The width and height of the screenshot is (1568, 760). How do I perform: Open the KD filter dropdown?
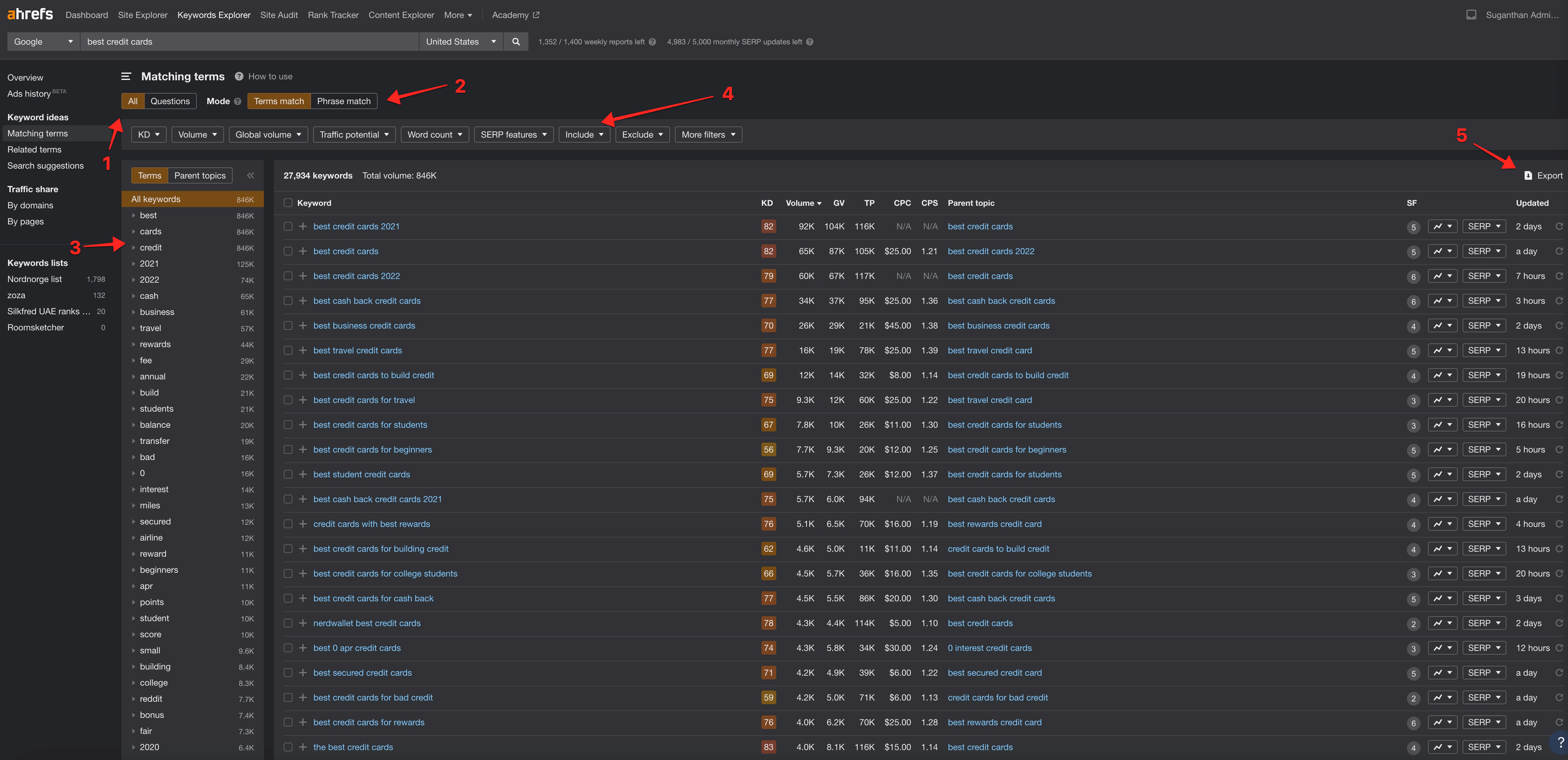tap(148, 135)
